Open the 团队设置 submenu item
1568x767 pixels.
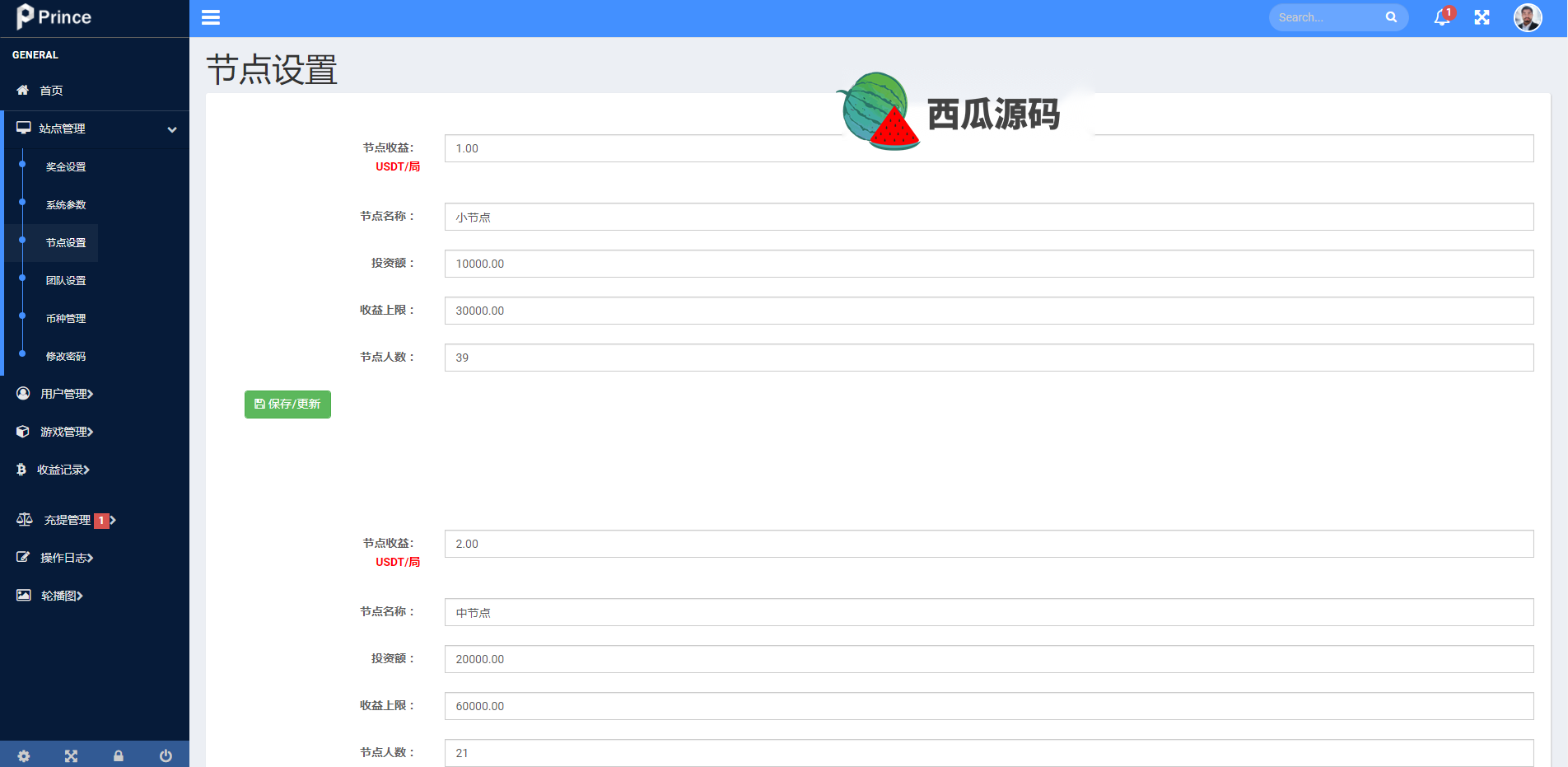point(66,280)
